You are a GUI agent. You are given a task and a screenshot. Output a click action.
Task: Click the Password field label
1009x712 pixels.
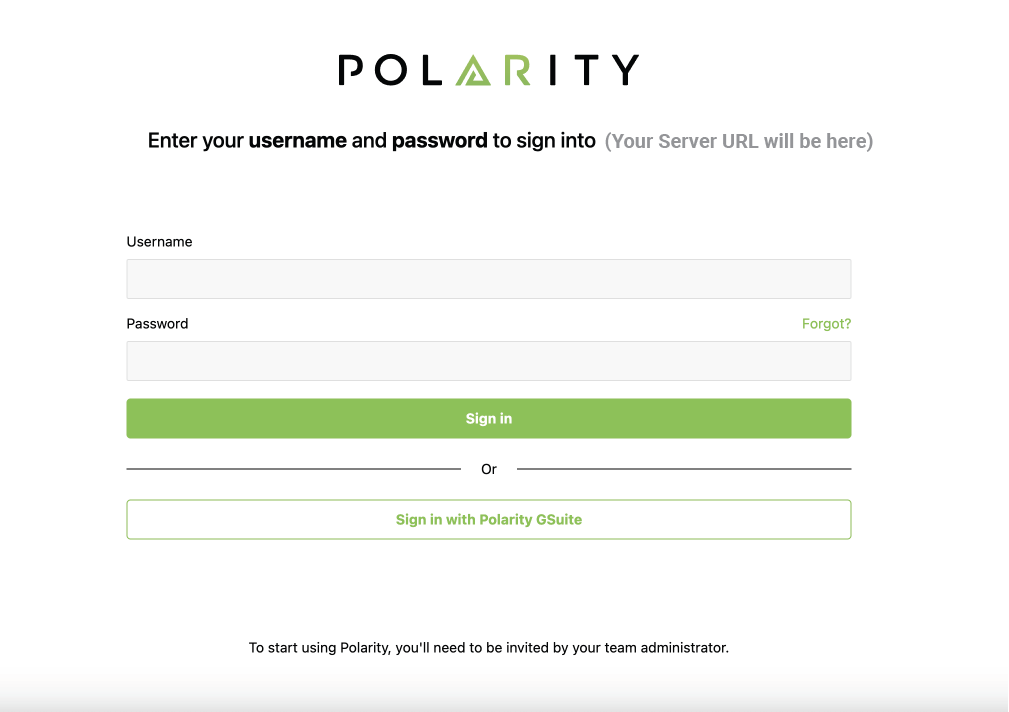[x=157, y=324]
